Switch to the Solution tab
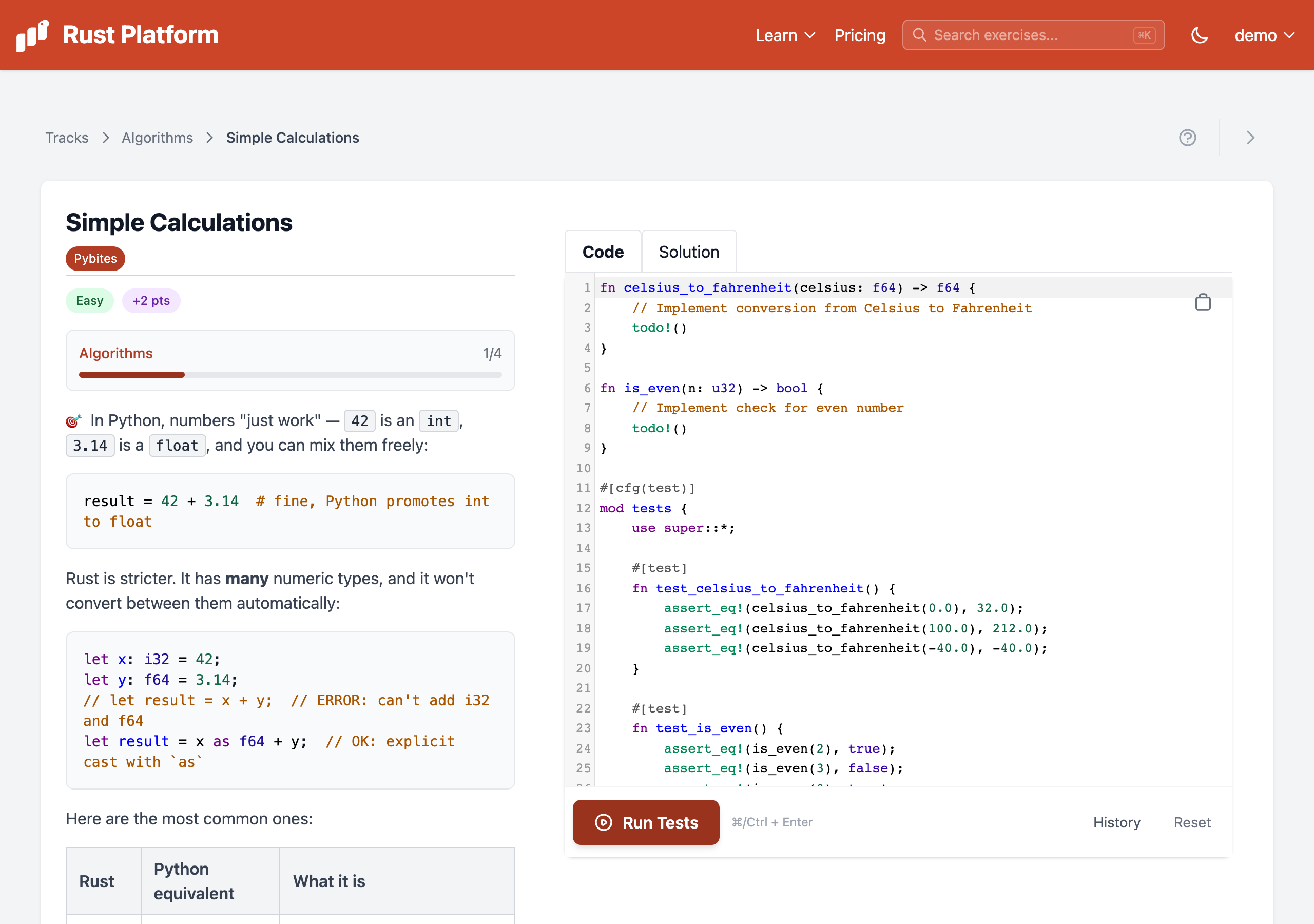The width and height of the screenshot is (1314, 924). [x=689, y=252]
